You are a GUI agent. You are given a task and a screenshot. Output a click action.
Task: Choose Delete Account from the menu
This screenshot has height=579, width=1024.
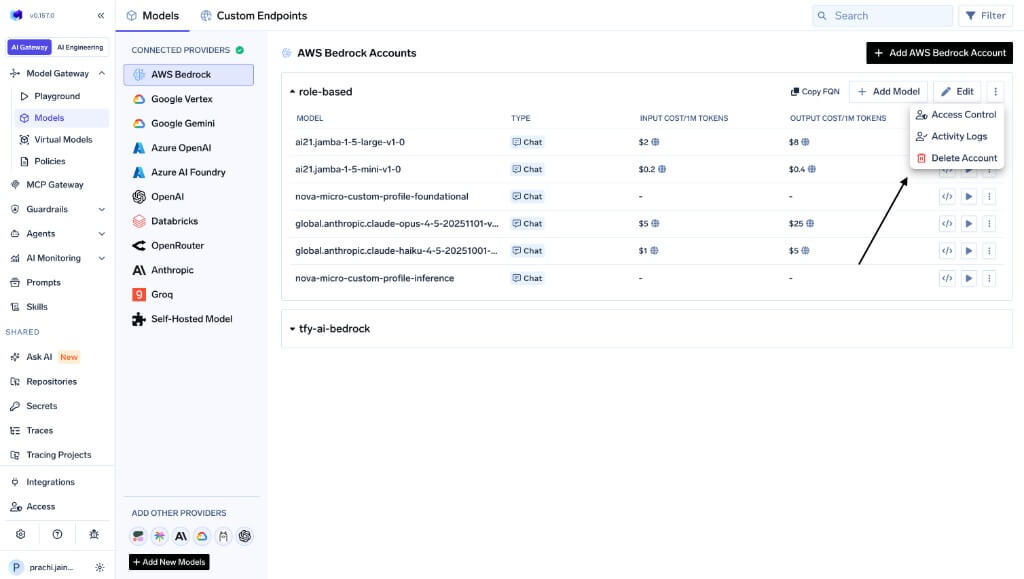(x=956, y=158)
